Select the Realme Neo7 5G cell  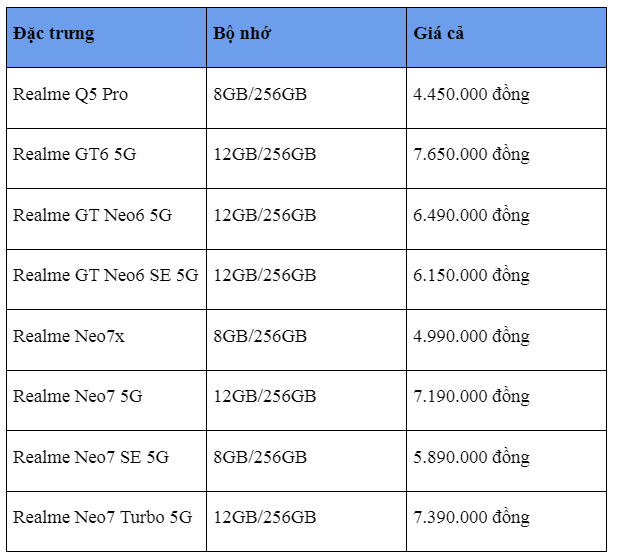click(77, 397)
